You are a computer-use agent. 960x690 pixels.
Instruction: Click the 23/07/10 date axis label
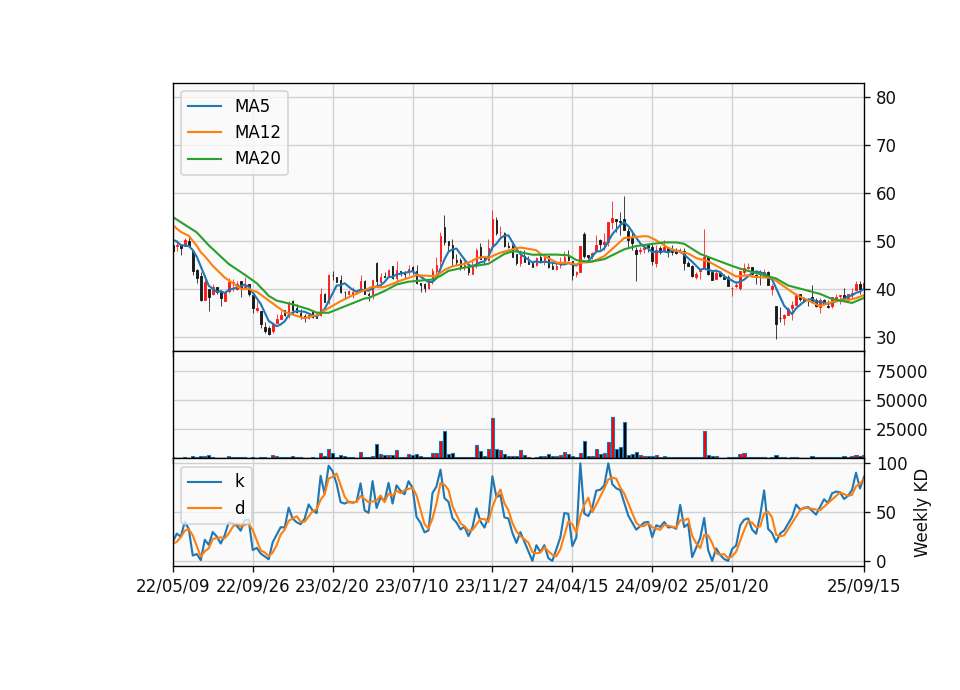pyautogui.click(x=412, y=586)
